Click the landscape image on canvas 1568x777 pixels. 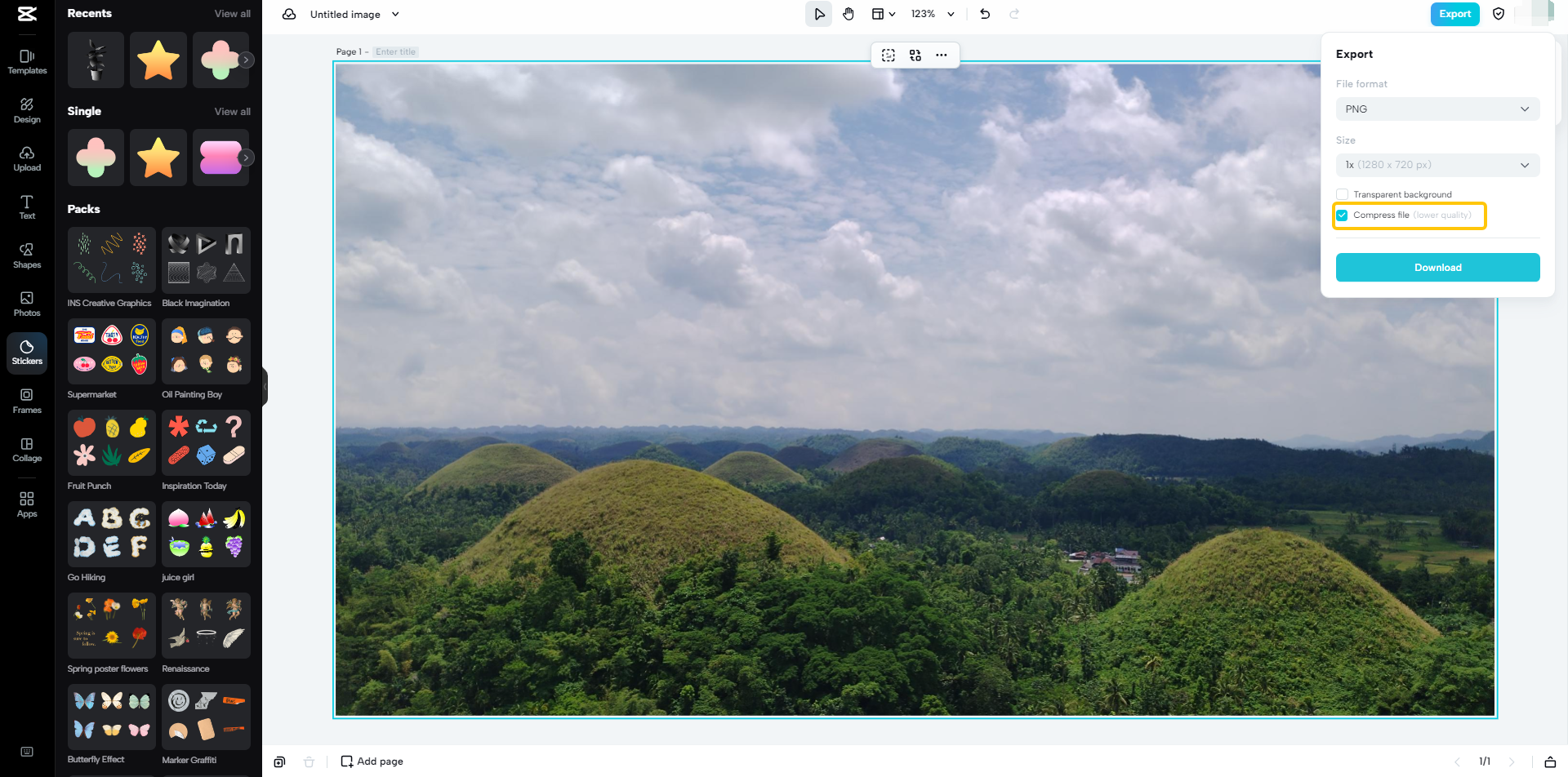click(915, 390)
